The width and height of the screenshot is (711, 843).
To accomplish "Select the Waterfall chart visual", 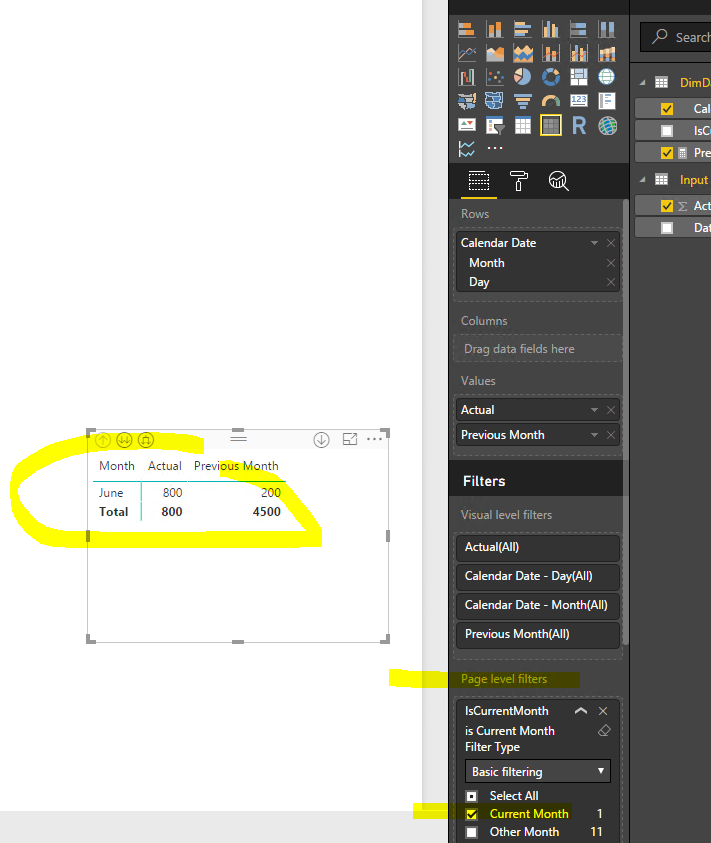I will (x=467, y=77).
